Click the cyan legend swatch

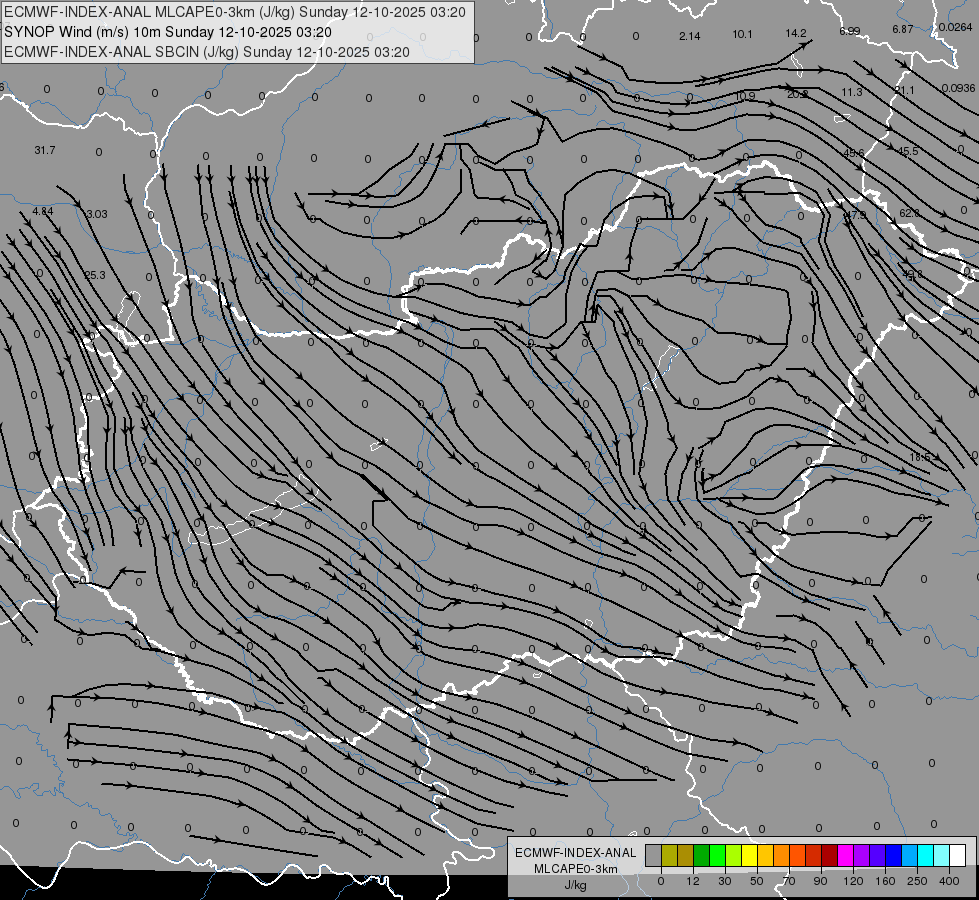coord(926,855)
